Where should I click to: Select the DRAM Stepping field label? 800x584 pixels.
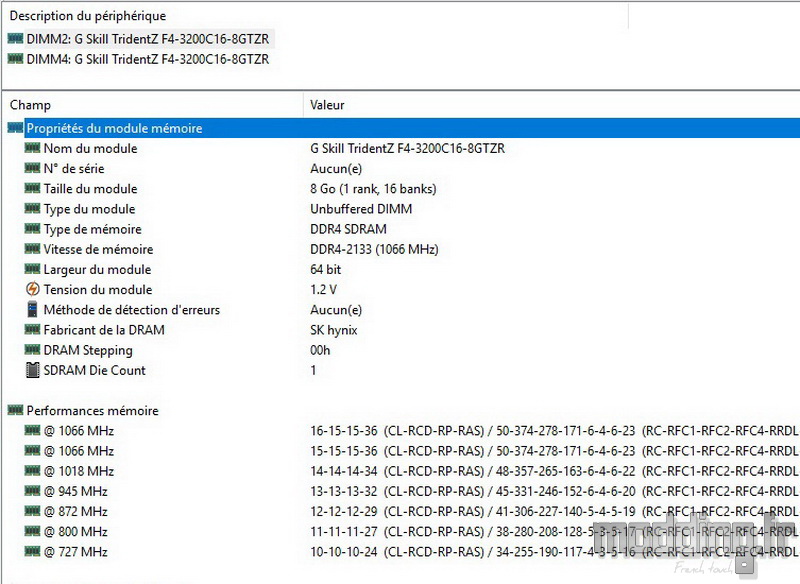(88, 350)
